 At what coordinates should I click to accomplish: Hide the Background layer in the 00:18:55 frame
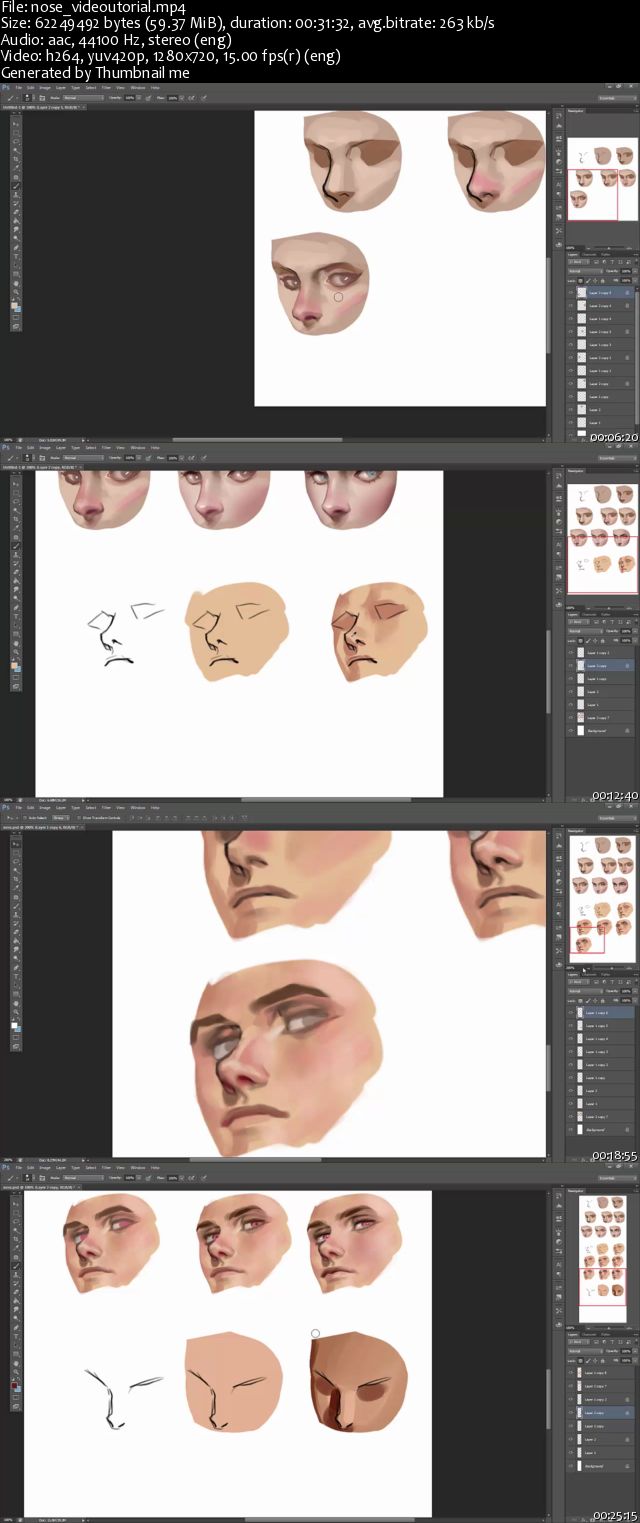coord(571,1130)
